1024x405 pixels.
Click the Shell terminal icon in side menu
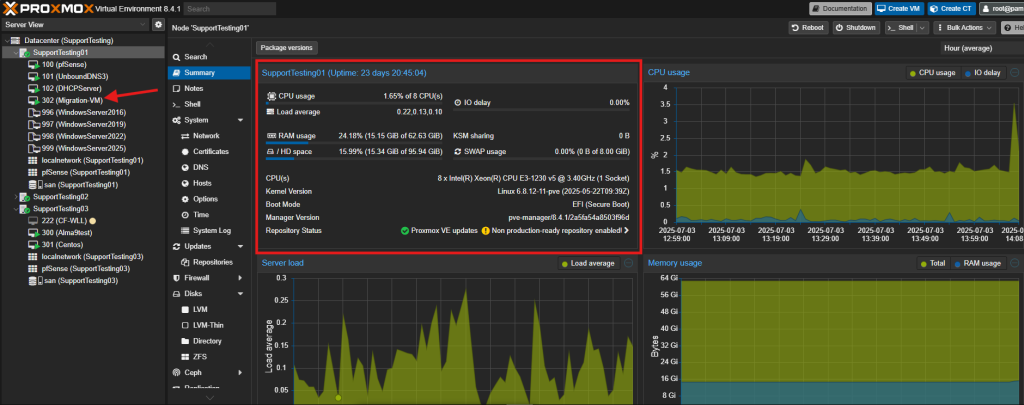pyautogui.click(x=176, y=105)
